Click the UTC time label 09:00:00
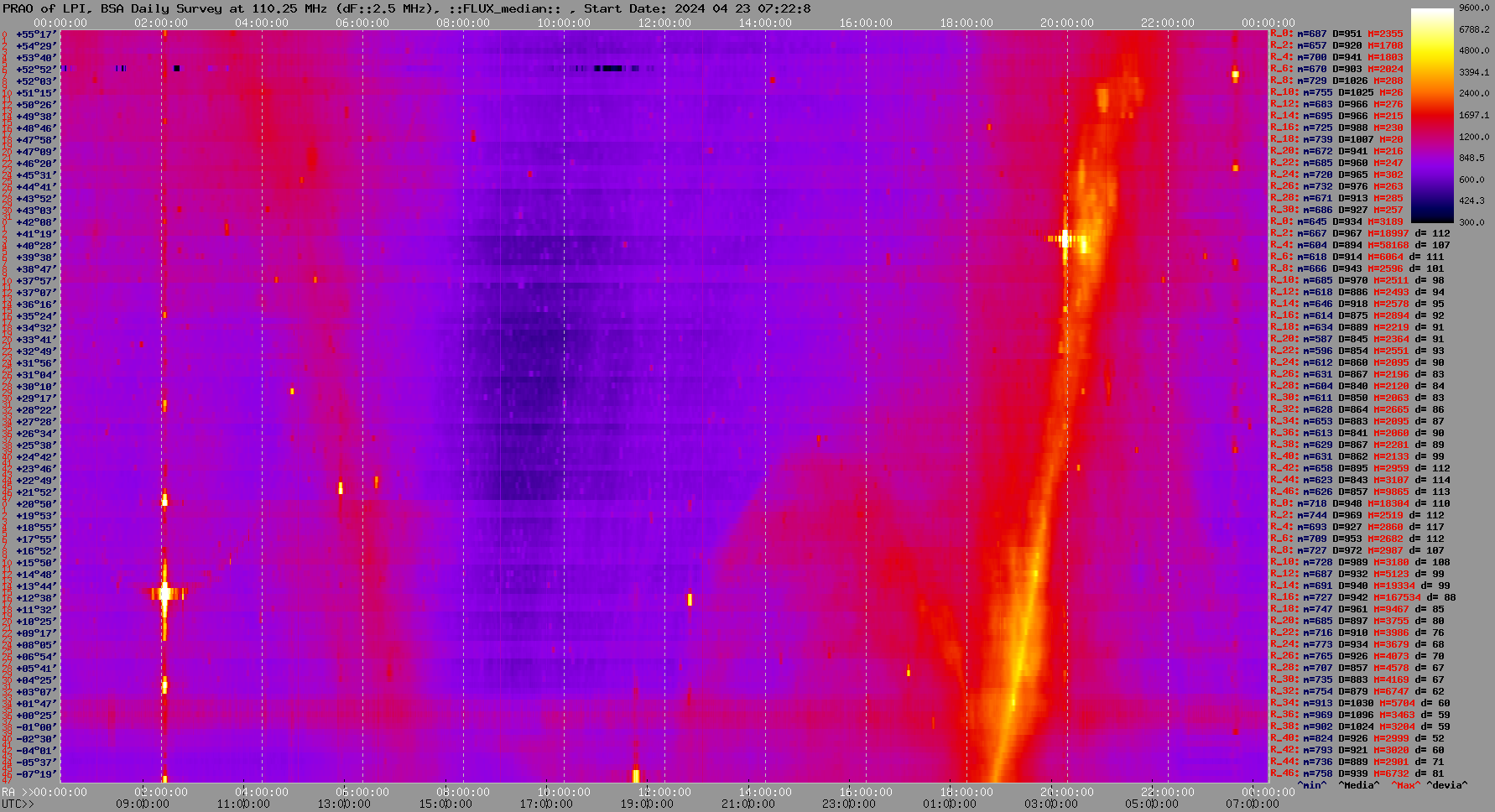The image size is (1495, 812). pyautogui.click(x=143, y=804)
